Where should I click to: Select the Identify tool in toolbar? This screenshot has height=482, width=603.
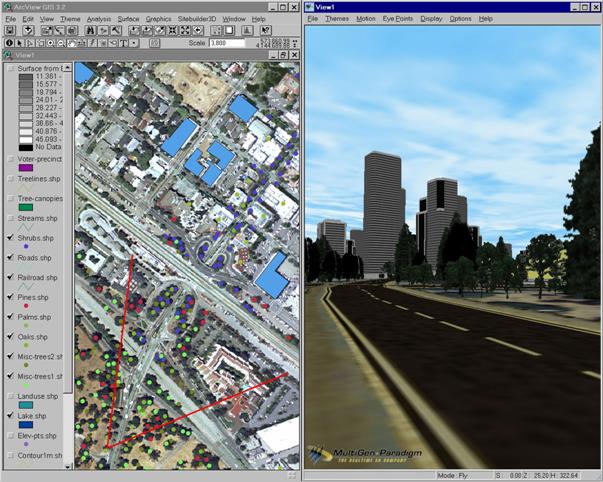tap(9, 43)
